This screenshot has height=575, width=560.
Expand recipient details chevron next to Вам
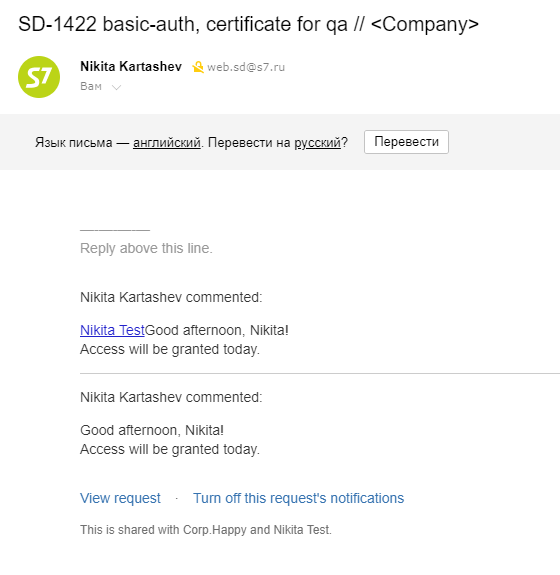[116, 87]
